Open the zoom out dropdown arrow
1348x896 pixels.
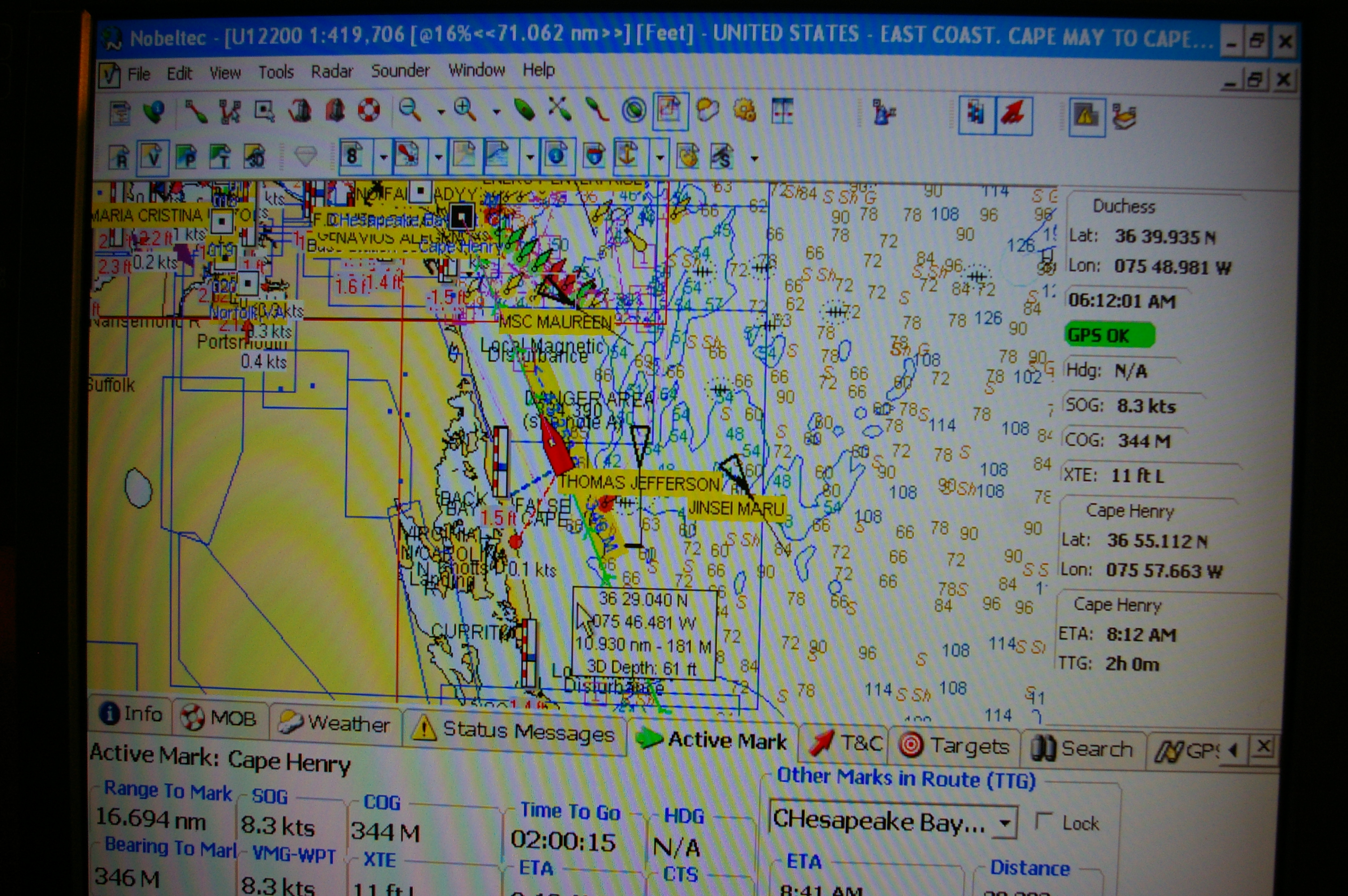441,112
